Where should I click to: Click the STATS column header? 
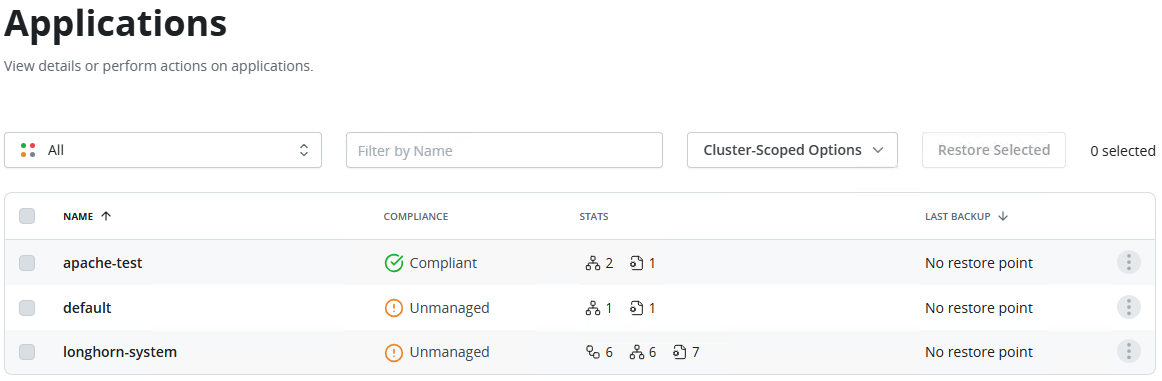point(594,216)
